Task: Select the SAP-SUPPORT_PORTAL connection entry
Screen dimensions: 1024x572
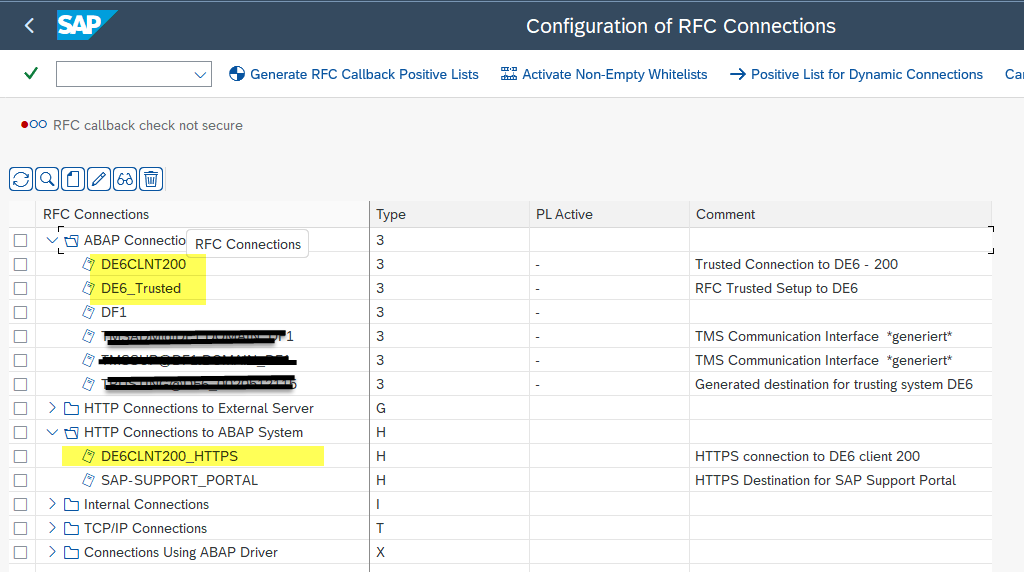Action: click(180, 481)
